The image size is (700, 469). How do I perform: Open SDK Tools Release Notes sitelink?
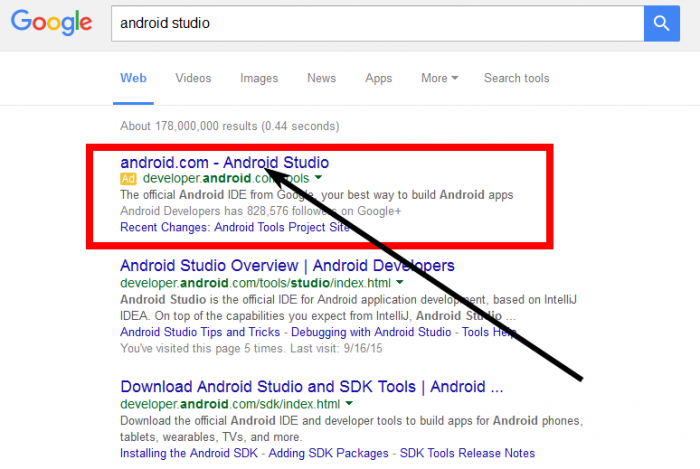coord(467,453)
